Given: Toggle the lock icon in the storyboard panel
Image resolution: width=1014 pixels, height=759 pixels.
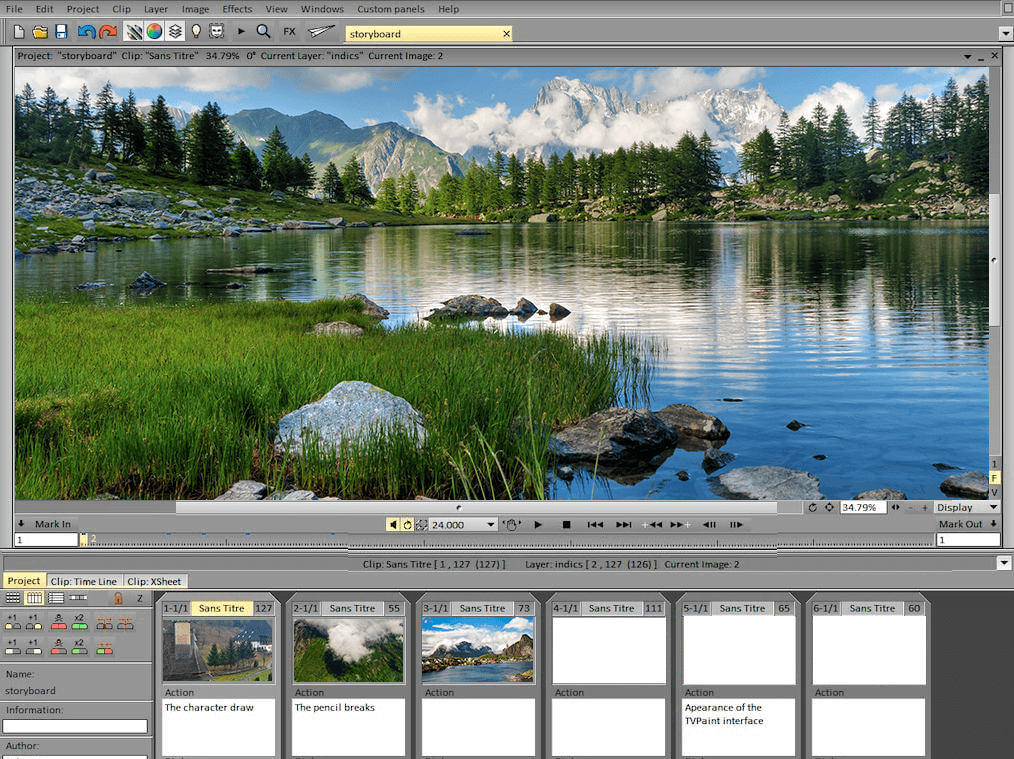Looking at the screenshot, I should [118, 598].
